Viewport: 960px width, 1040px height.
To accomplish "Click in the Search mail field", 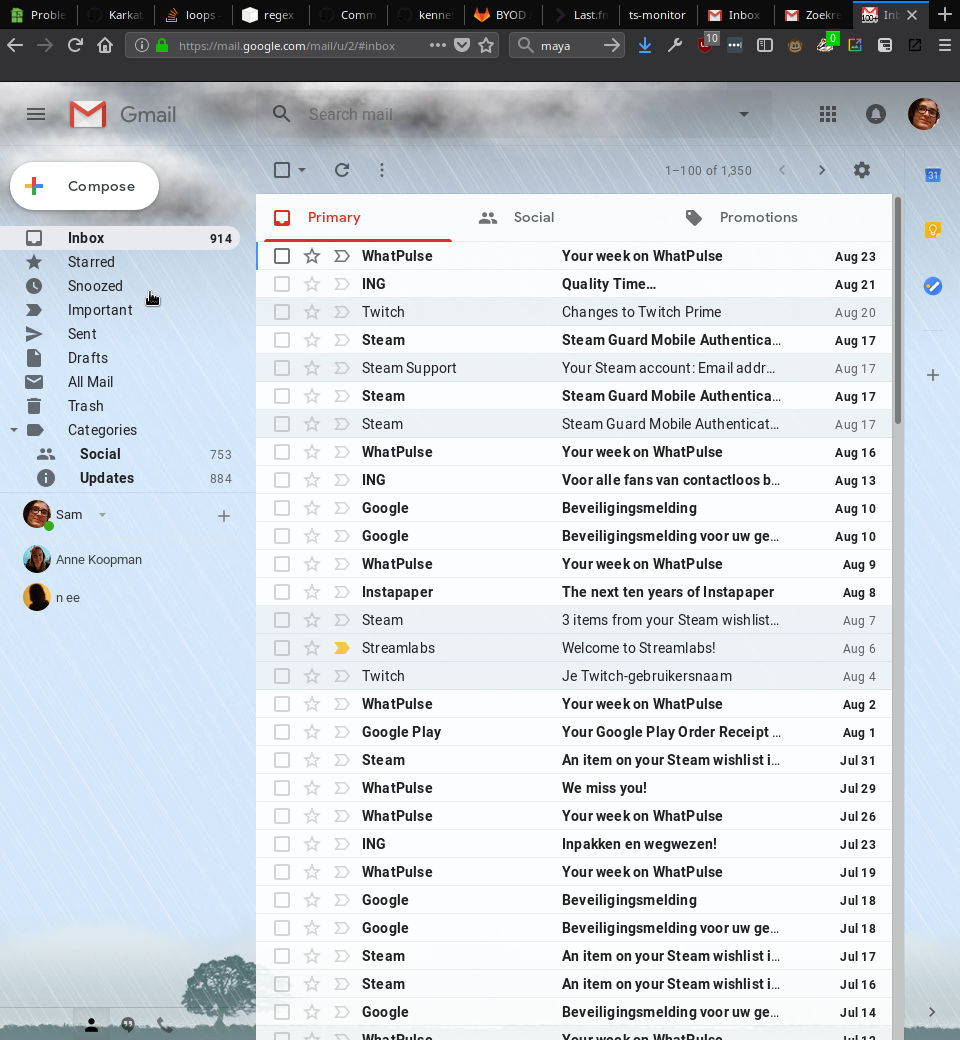I will [500, 114].
